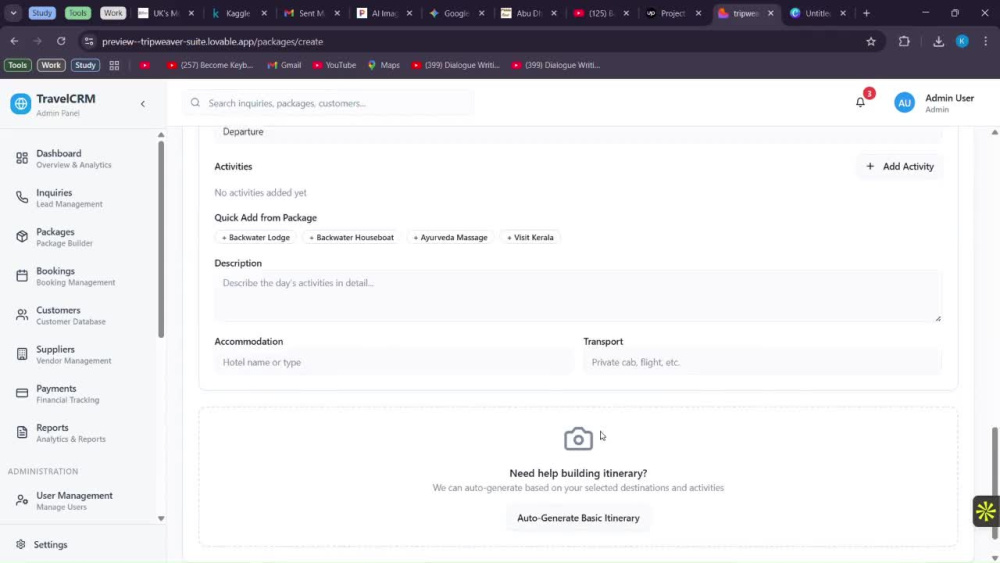This screenshot has width=1000, height=563.
Task: Collapse the sidebar with chevron arrow
Action: pyautogui.click(x=143, y=104)
